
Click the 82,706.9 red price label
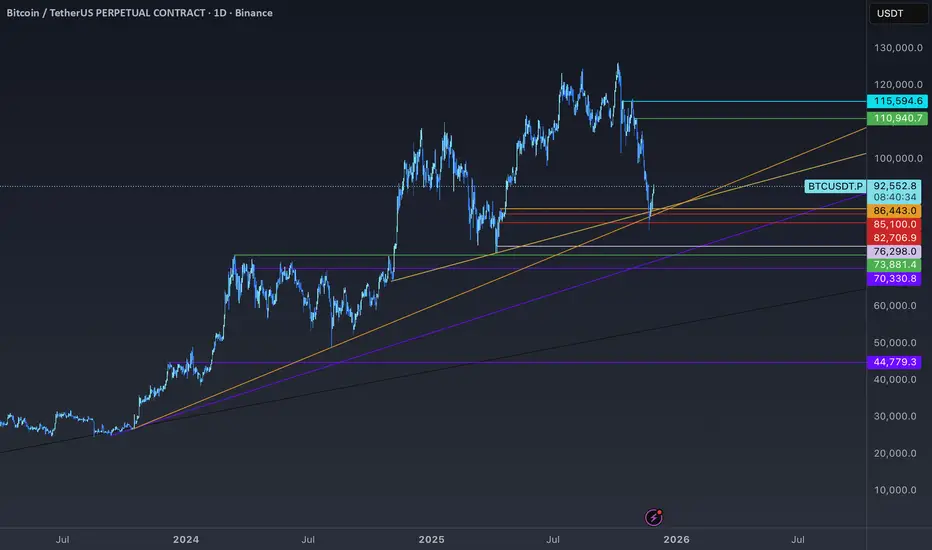(x=895, y=238)
